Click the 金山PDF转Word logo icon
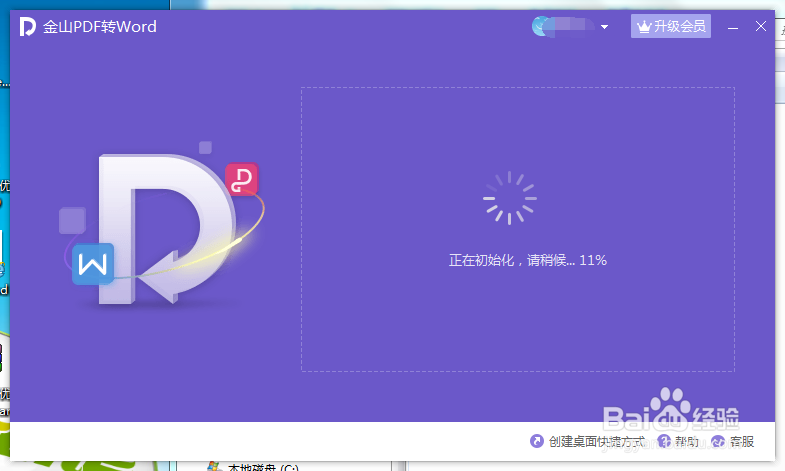Screen dimensions: 785x471 [x=28, y=27]
